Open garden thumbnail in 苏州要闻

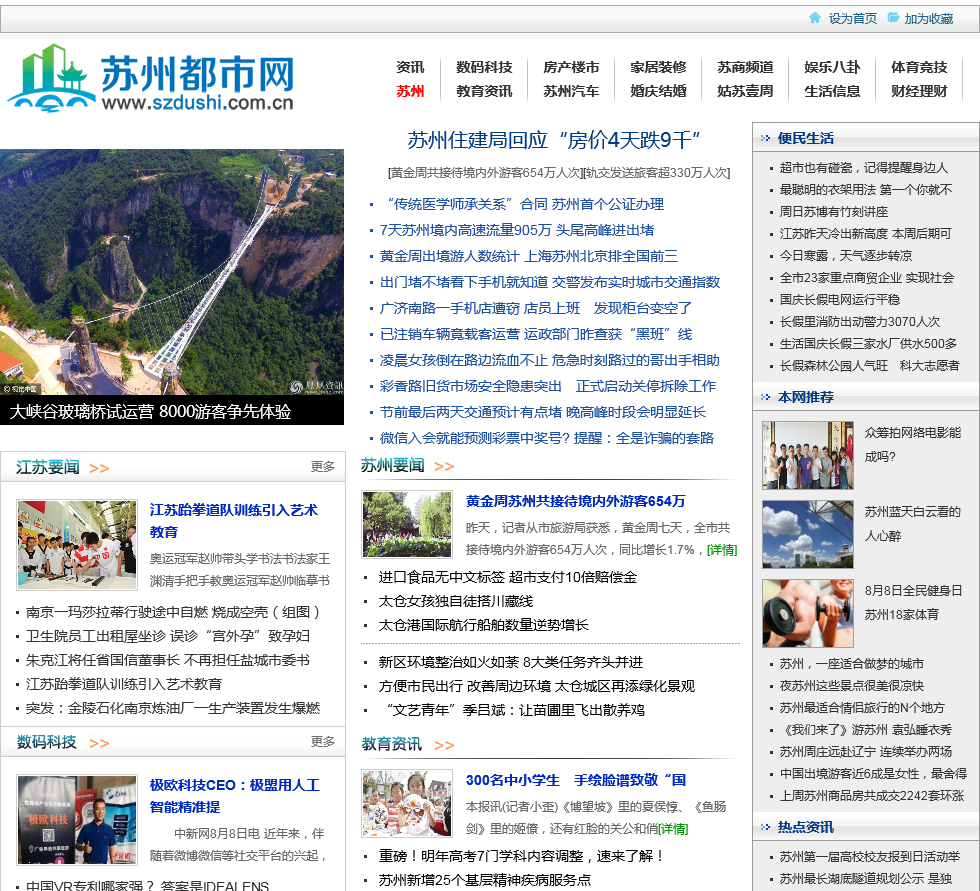tap(407, 524)
